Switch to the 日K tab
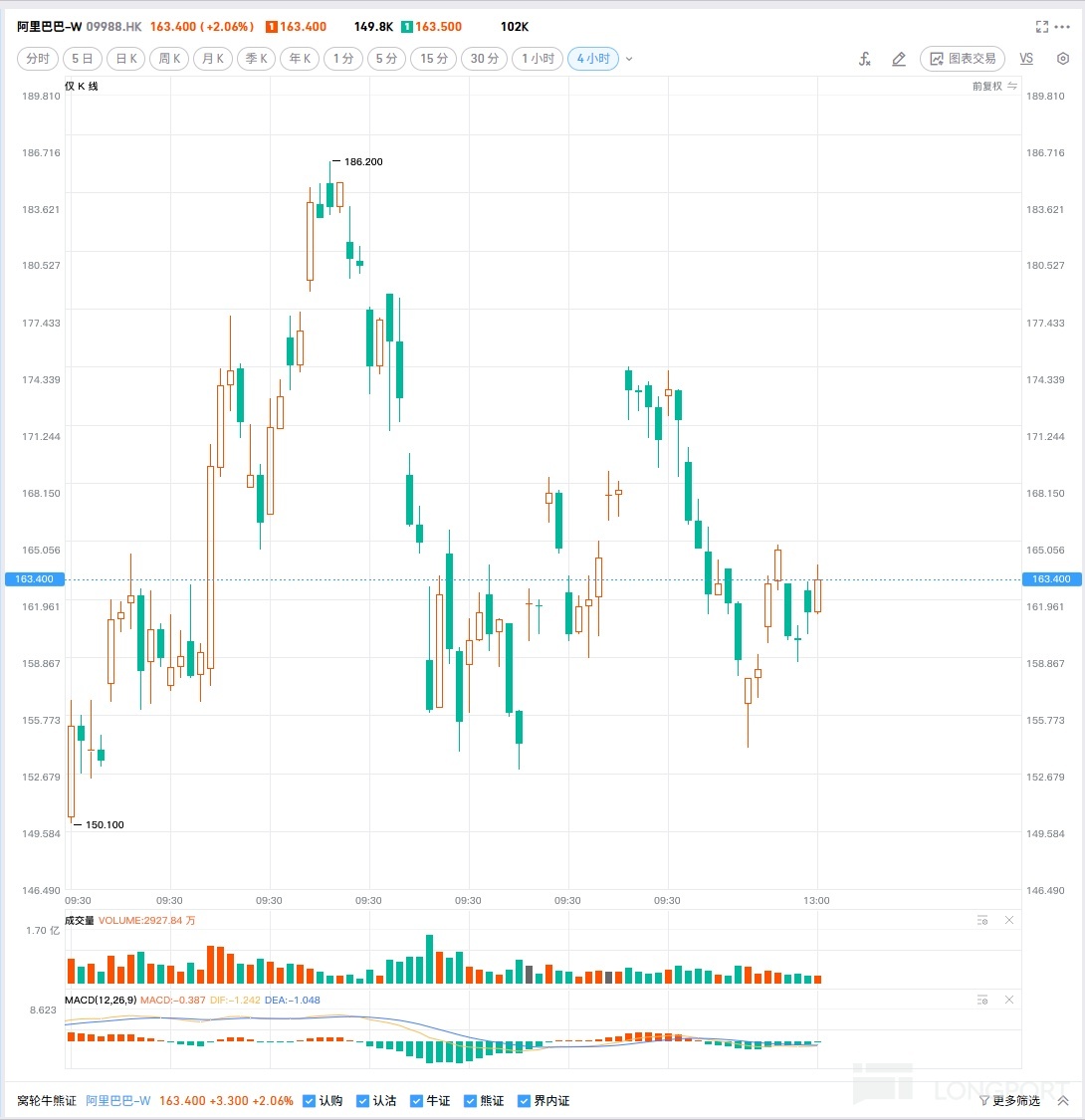This screenshot has height=1120, width=1085. click(x=126, y=59)
